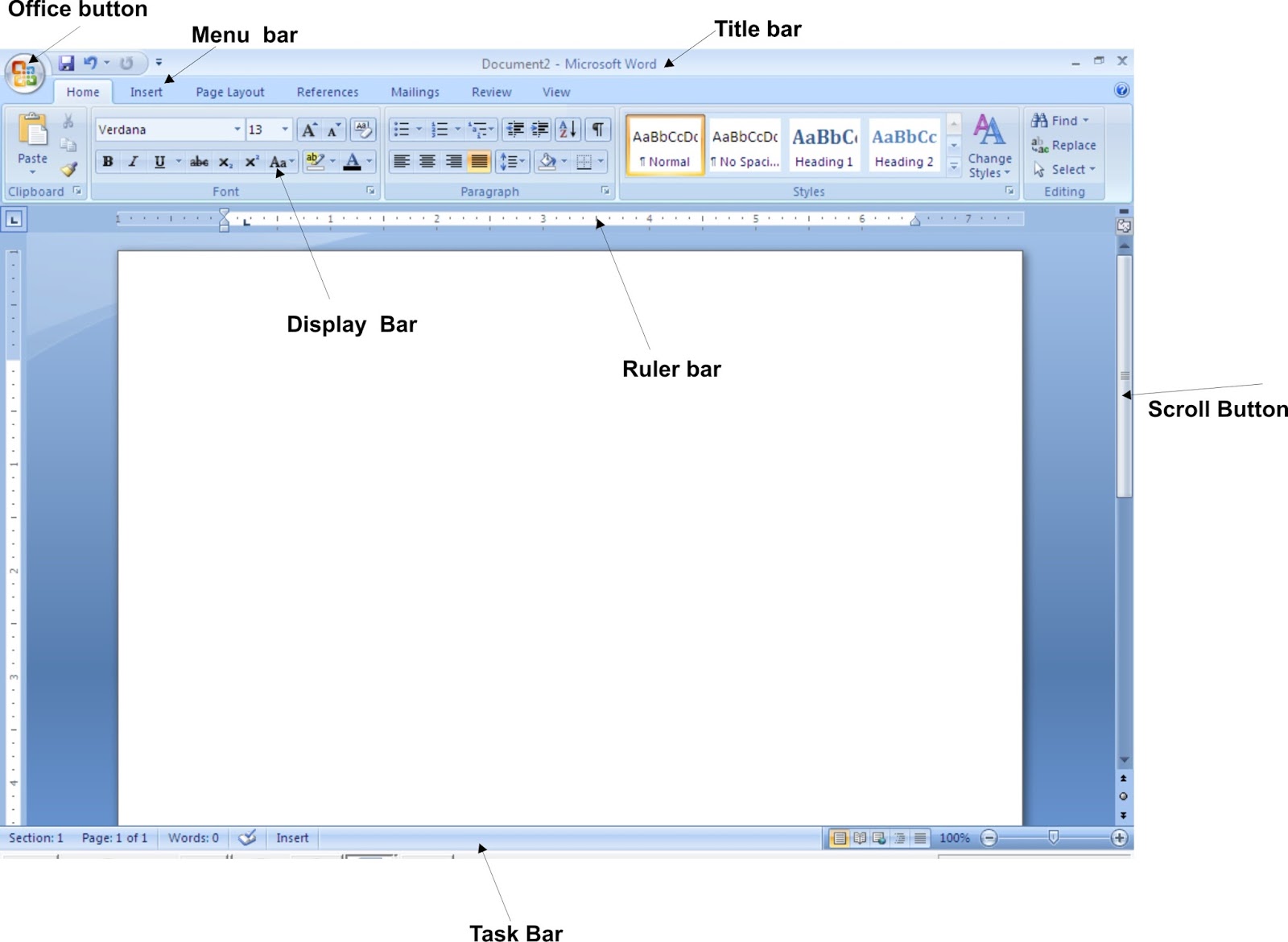Copy selection with the Copy icon

pyautogui.click(x=68, y=145)
